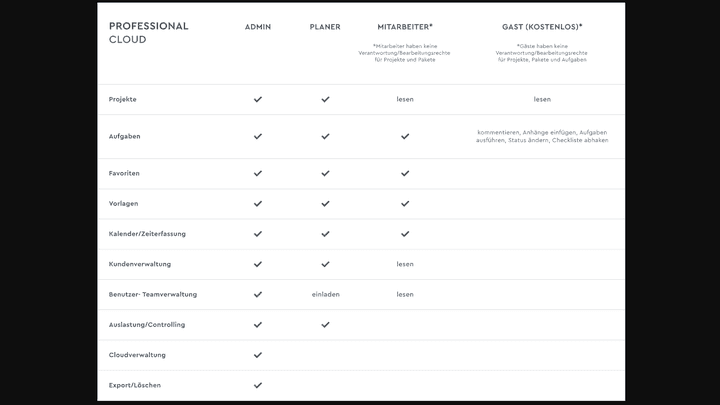The image size is (720, 405).
Task: Click Planer checkmark in Auslastung/Controlling row
Action: coord(325,325)
